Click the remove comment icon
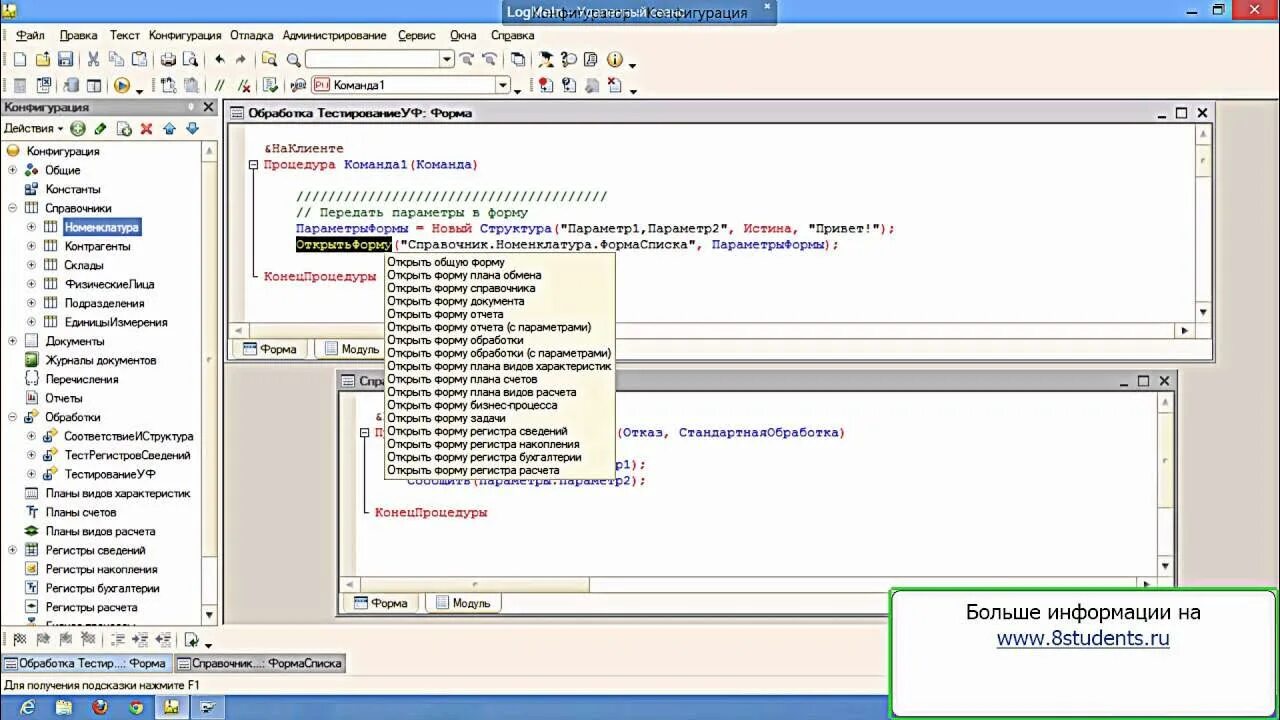Viewport: 1280px width, 720px height. coord(243,86)
